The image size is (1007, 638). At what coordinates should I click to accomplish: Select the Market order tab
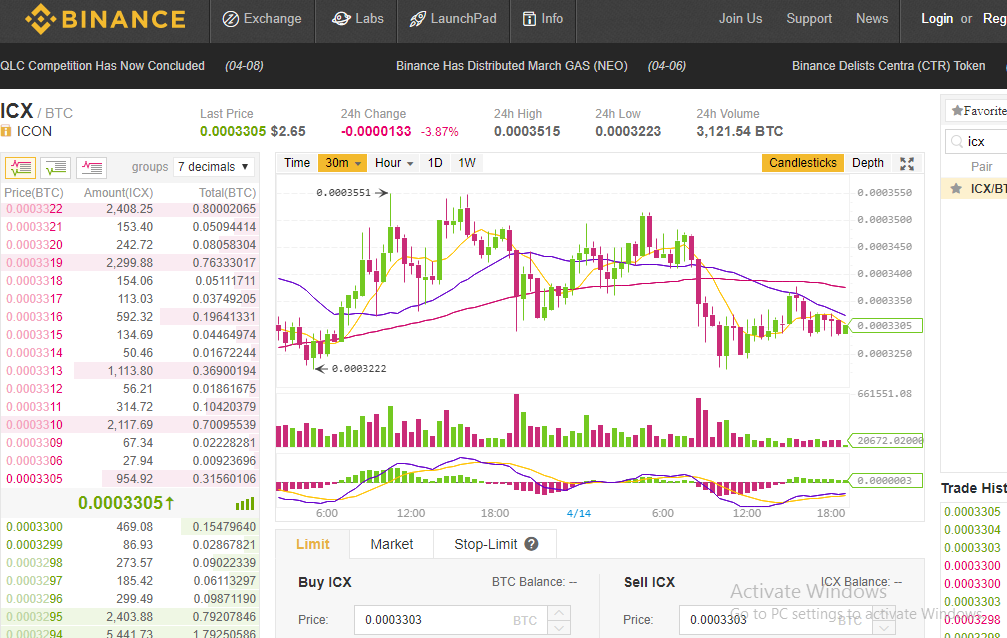(x=392, y=544)
